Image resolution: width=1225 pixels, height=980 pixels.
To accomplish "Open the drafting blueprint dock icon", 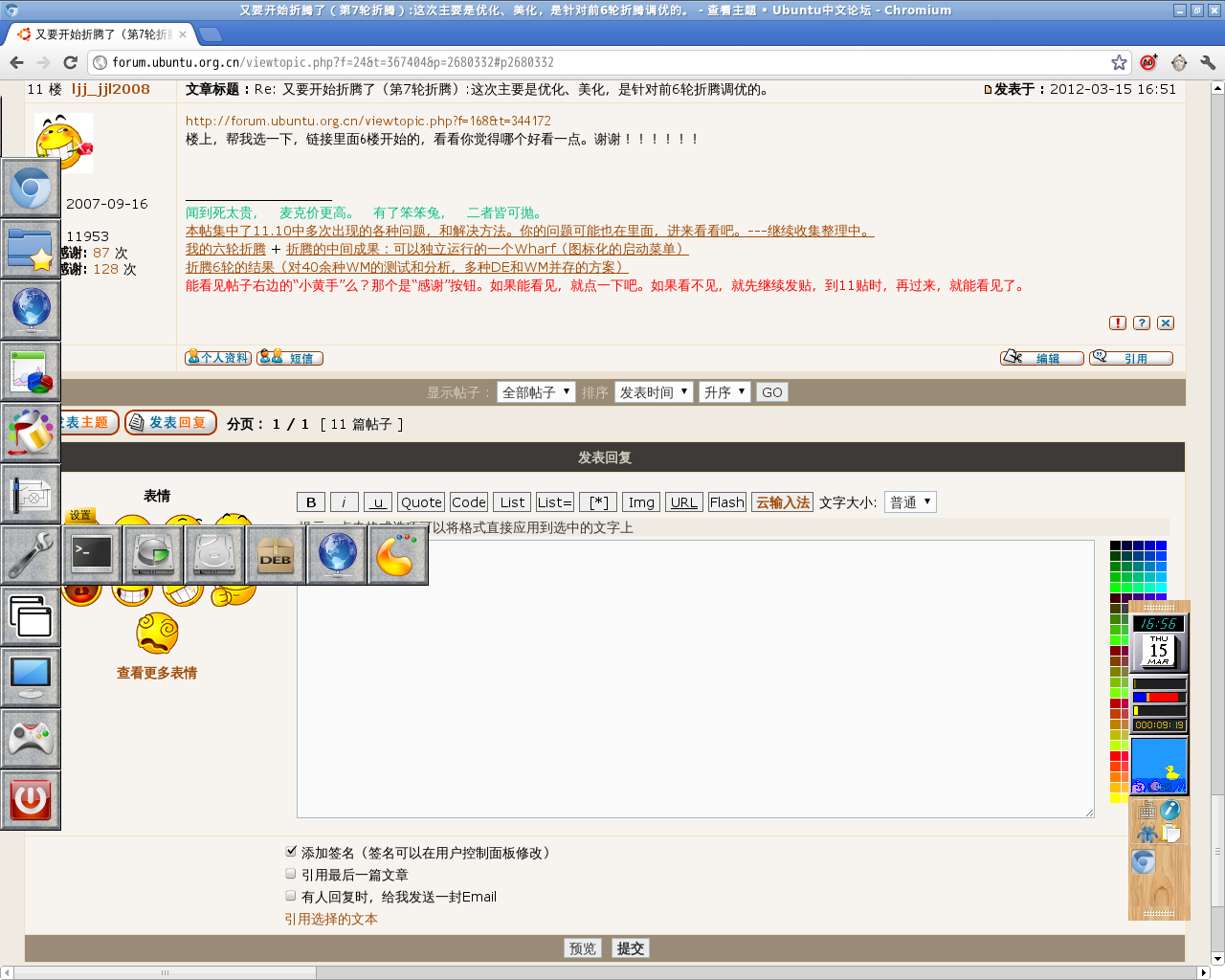I will tap(31, 494).
